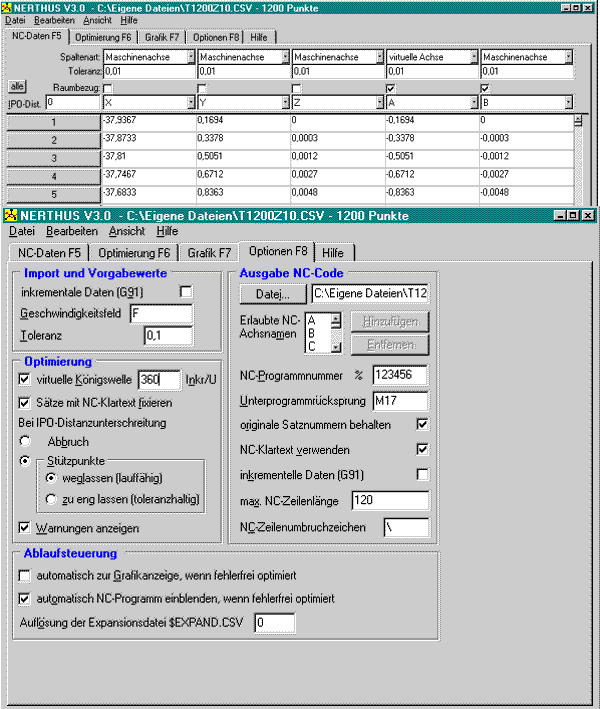The height and width of the screenshot is (709, 600).
Task: Switch to NC-Daten F5 tab in front window
Action: [x=49, y=253]
